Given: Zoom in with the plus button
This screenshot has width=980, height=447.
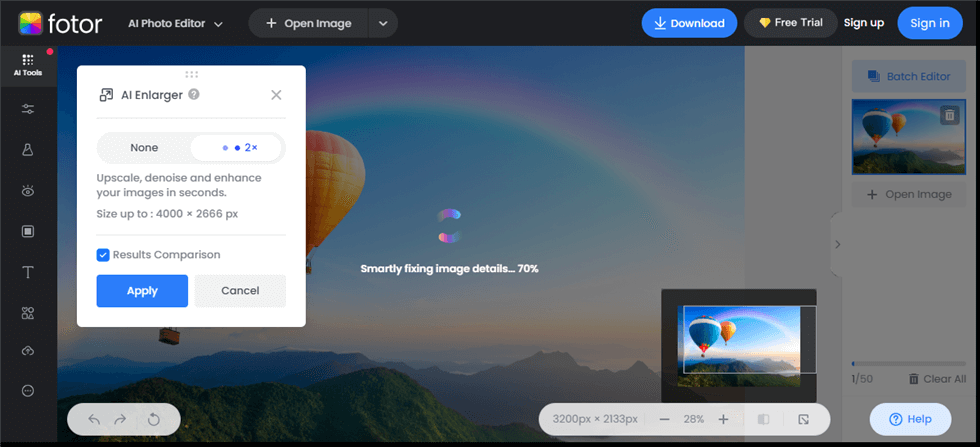Looking at the screenshot, I should click(x=723, y=419).
